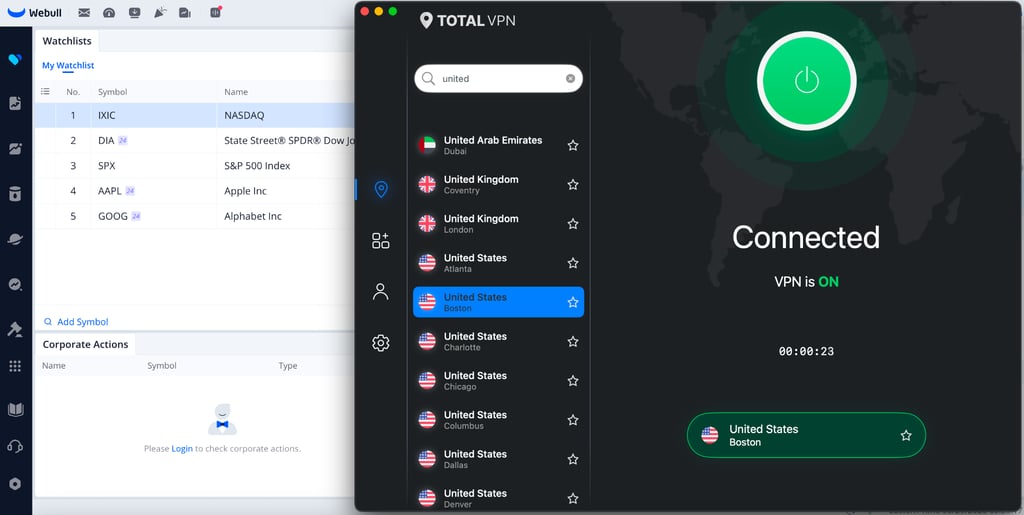Open the trend picture icon in Webull sidebar
The width and height of the screenshot is (1024, 515).
(x=15, y=149)
